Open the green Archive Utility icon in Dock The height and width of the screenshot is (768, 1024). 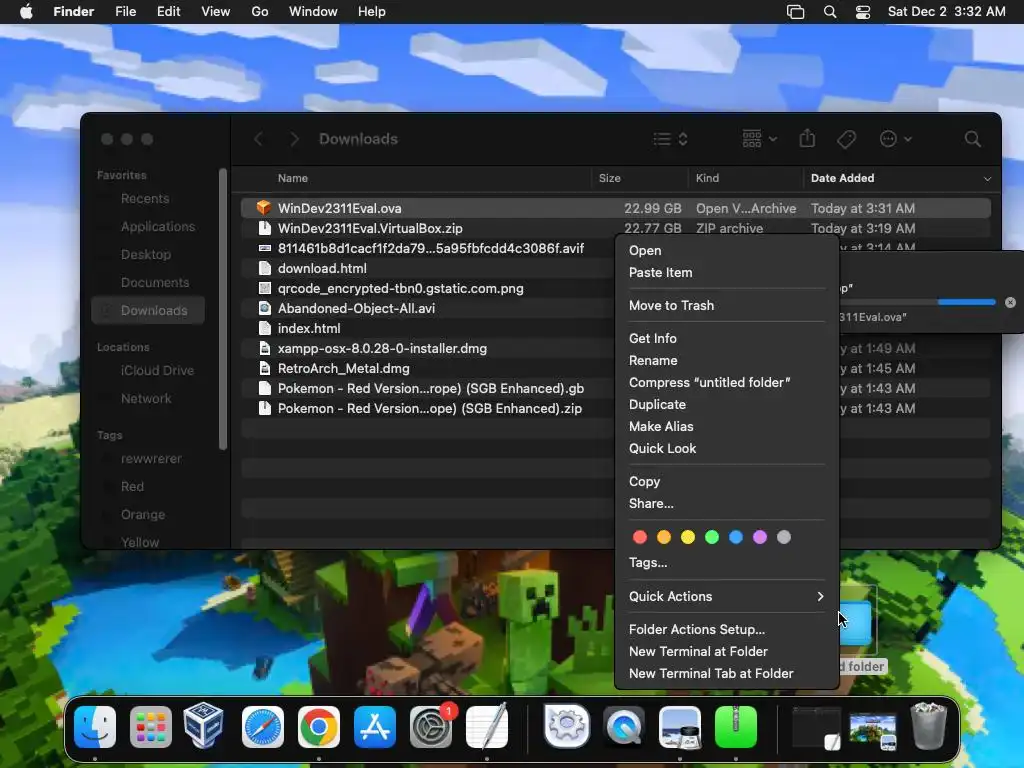[736, 727]
